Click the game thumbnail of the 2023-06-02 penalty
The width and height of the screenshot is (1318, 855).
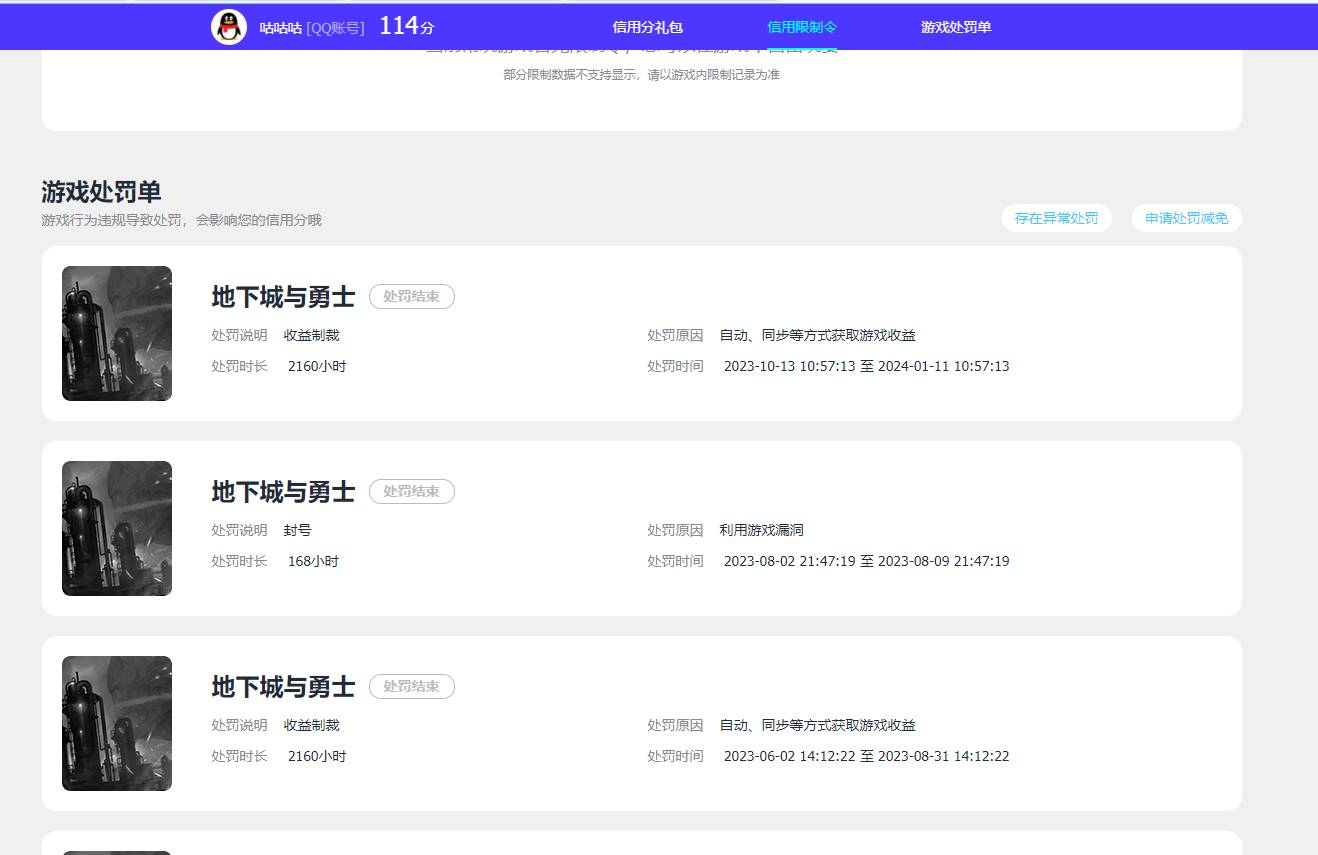(x=117, y=723)
